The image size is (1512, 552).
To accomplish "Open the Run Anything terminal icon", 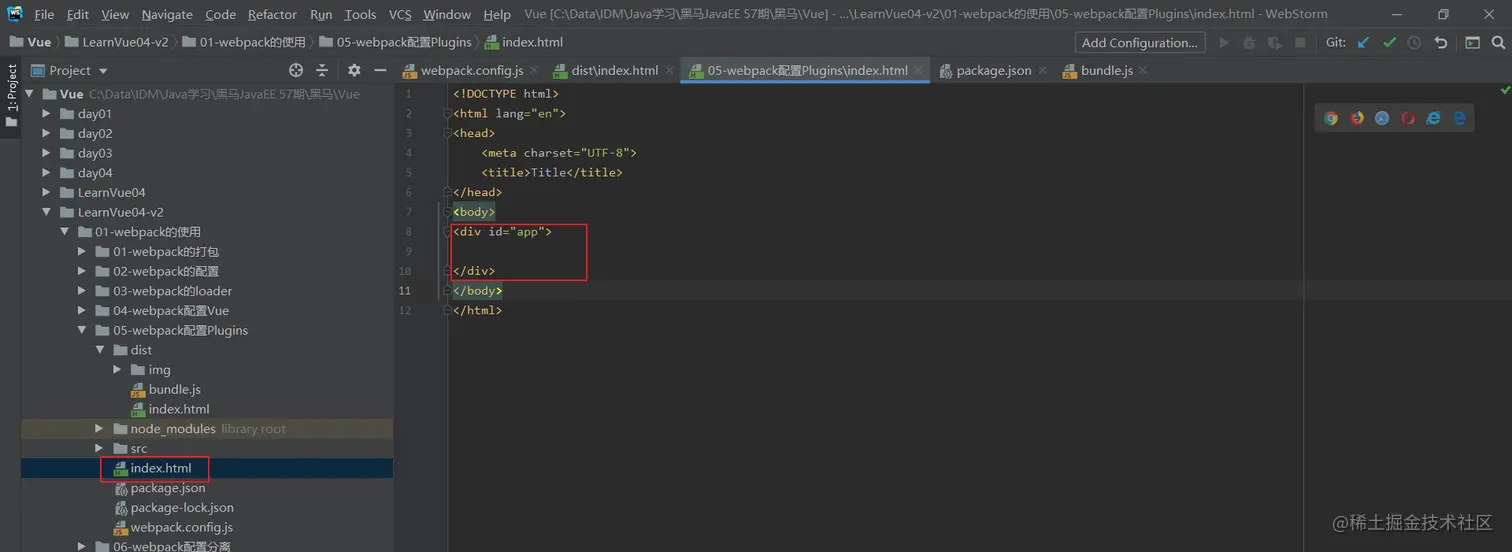I will [1472, 43].
